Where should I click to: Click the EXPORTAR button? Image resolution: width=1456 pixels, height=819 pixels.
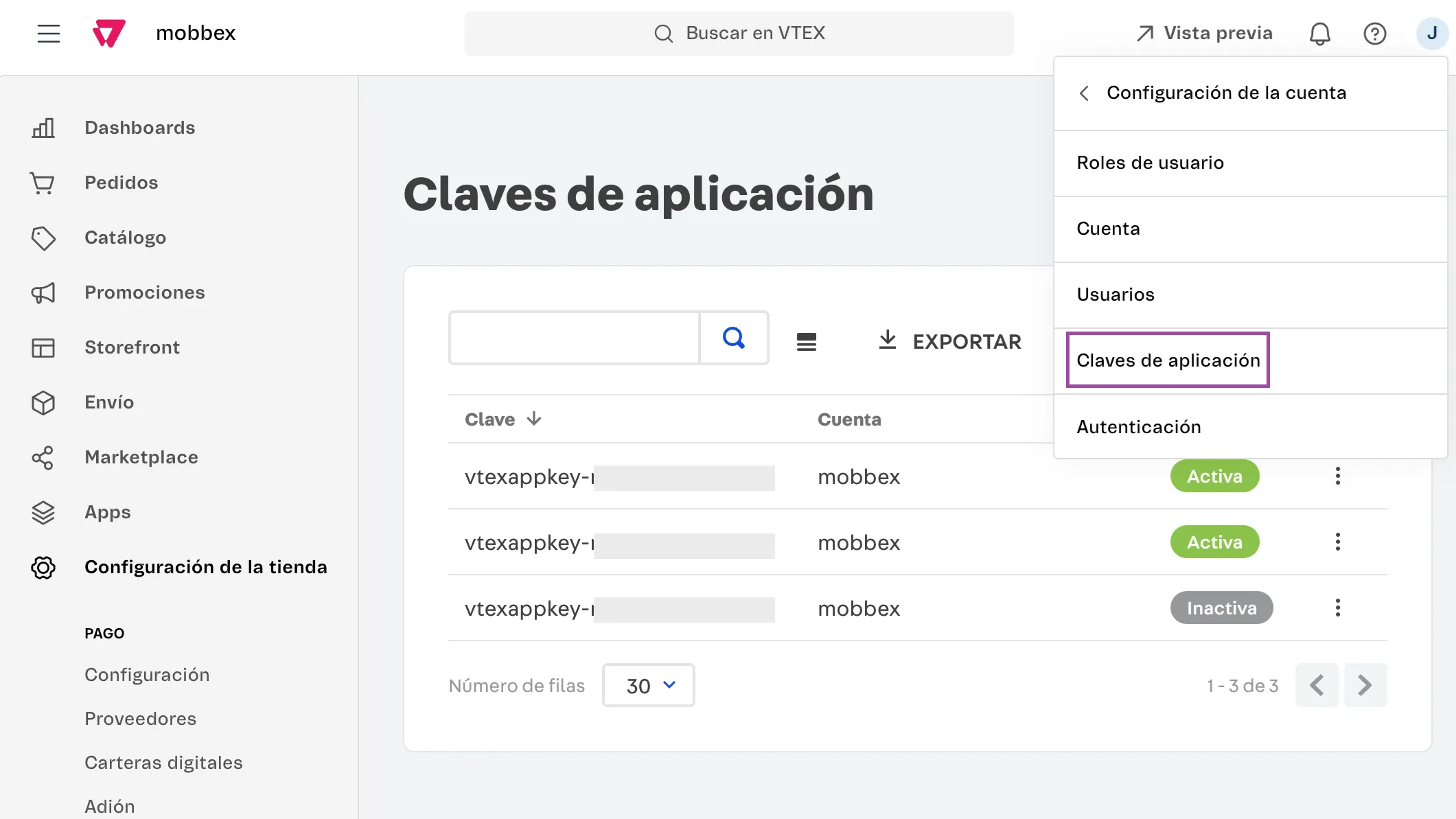[x=949, y=341]
